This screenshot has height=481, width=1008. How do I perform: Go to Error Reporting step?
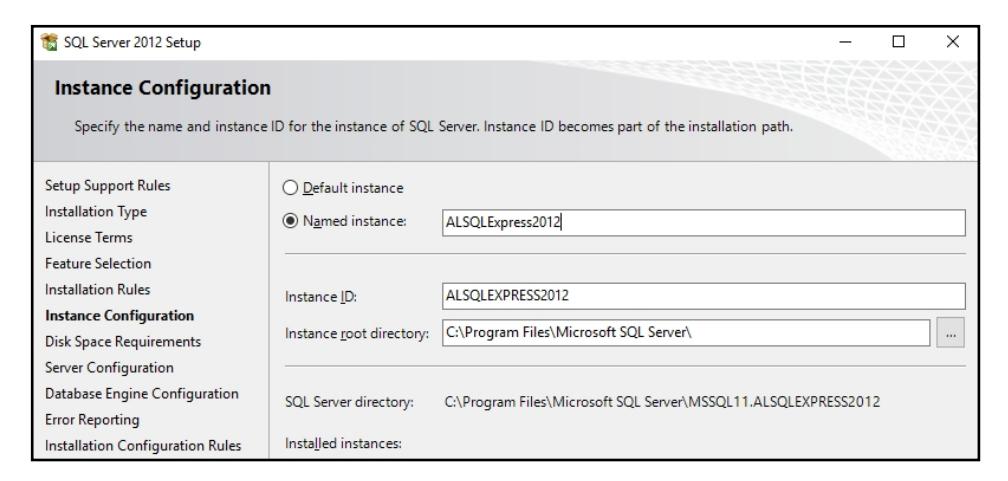point(92,420)
